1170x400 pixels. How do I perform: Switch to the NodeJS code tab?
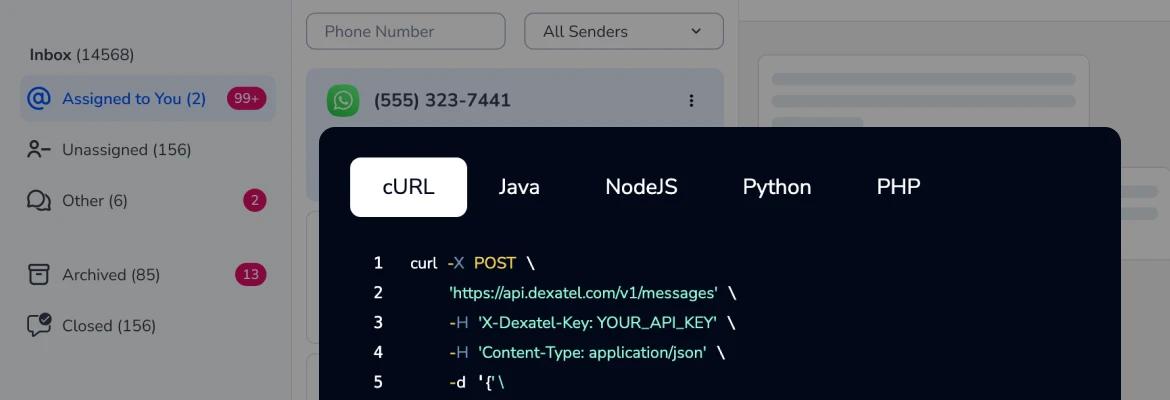pyautogui.click(x=641, y=187)
